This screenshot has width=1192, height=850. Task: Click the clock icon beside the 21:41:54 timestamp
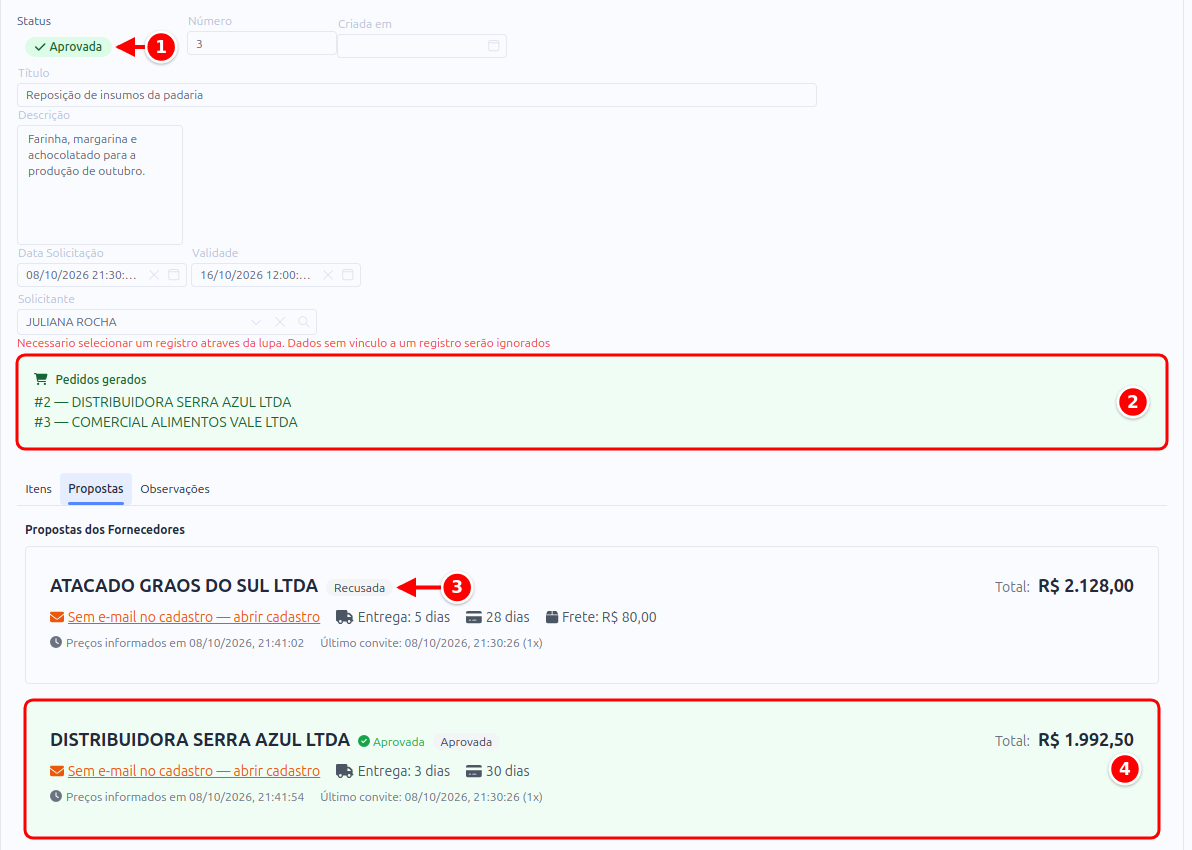pos(56,797)
